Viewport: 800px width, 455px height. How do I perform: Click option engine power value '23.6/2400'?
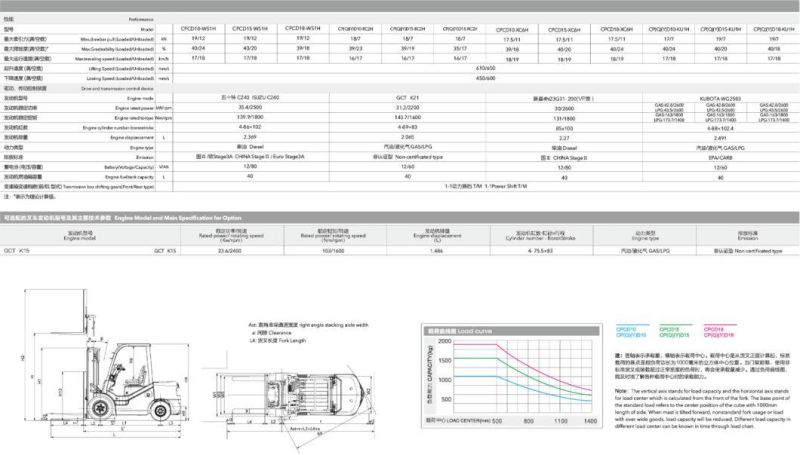coord(230,251)
